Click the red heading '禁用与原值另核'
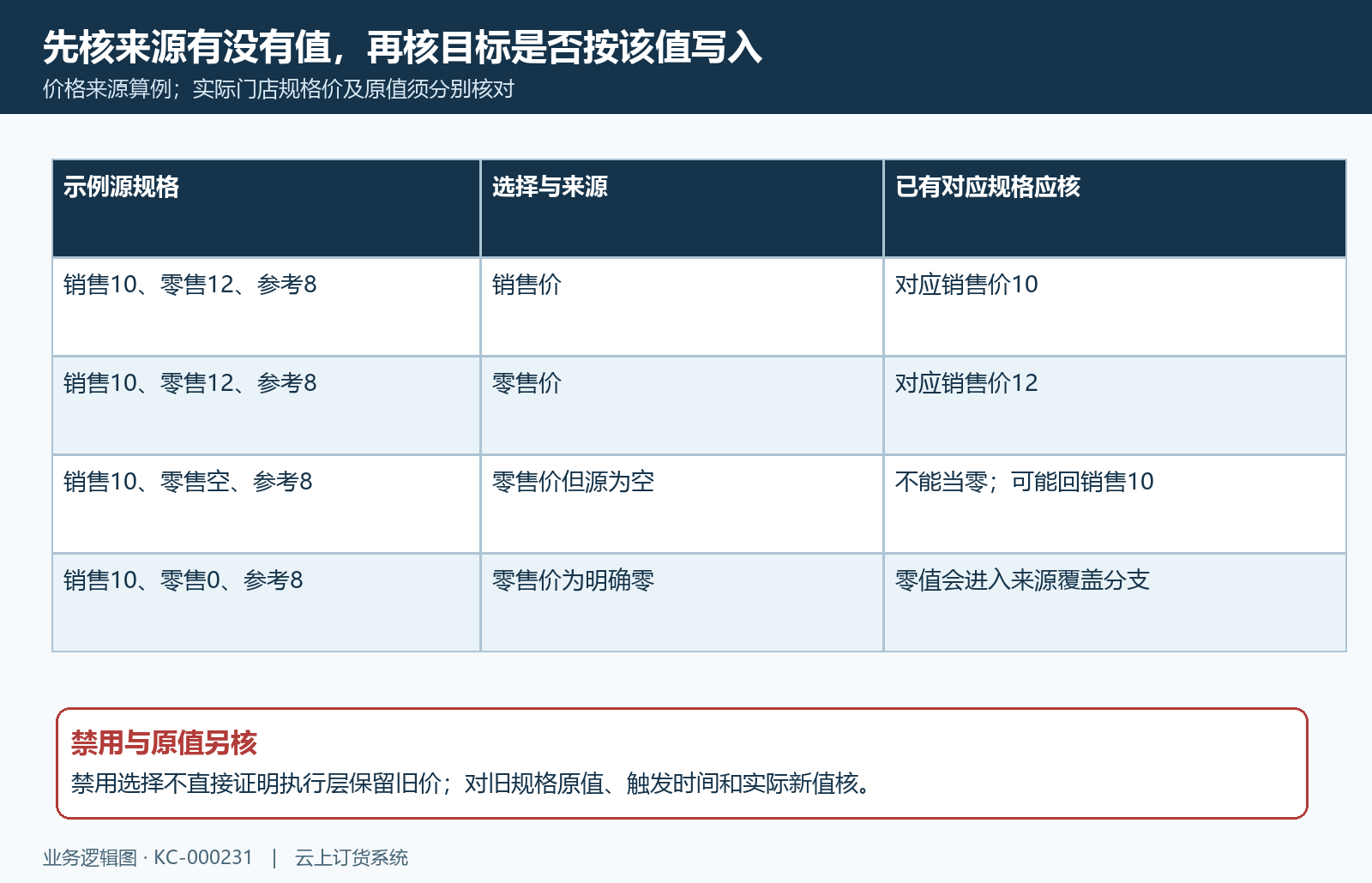The image size is (1372, 883). pos(164,743)
